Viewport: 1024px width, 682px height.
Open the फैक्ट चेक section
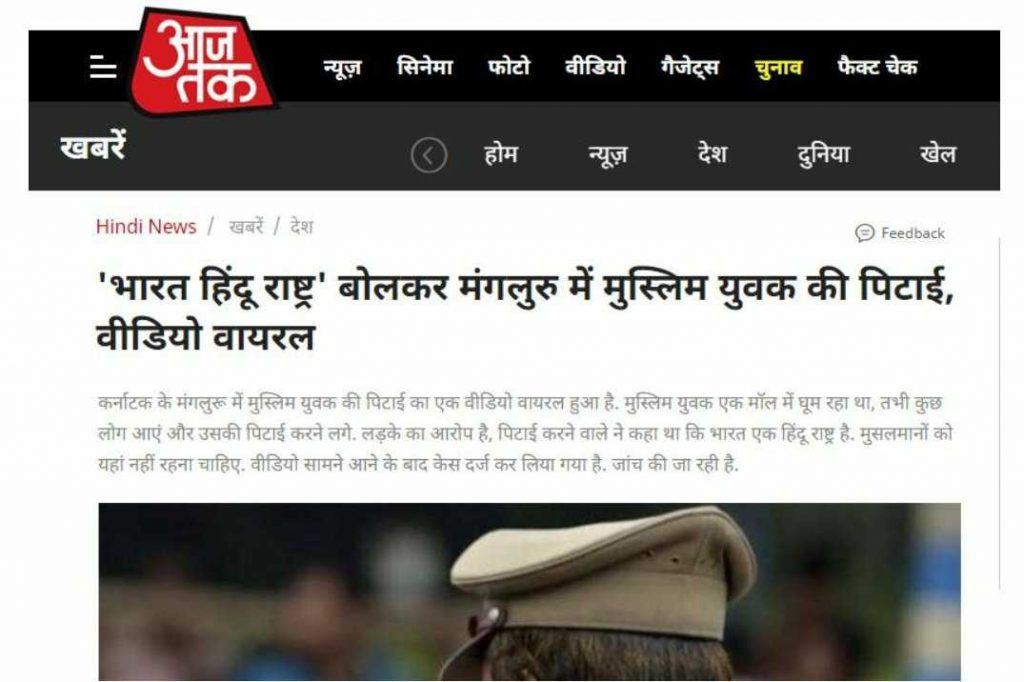pos(877,66)
